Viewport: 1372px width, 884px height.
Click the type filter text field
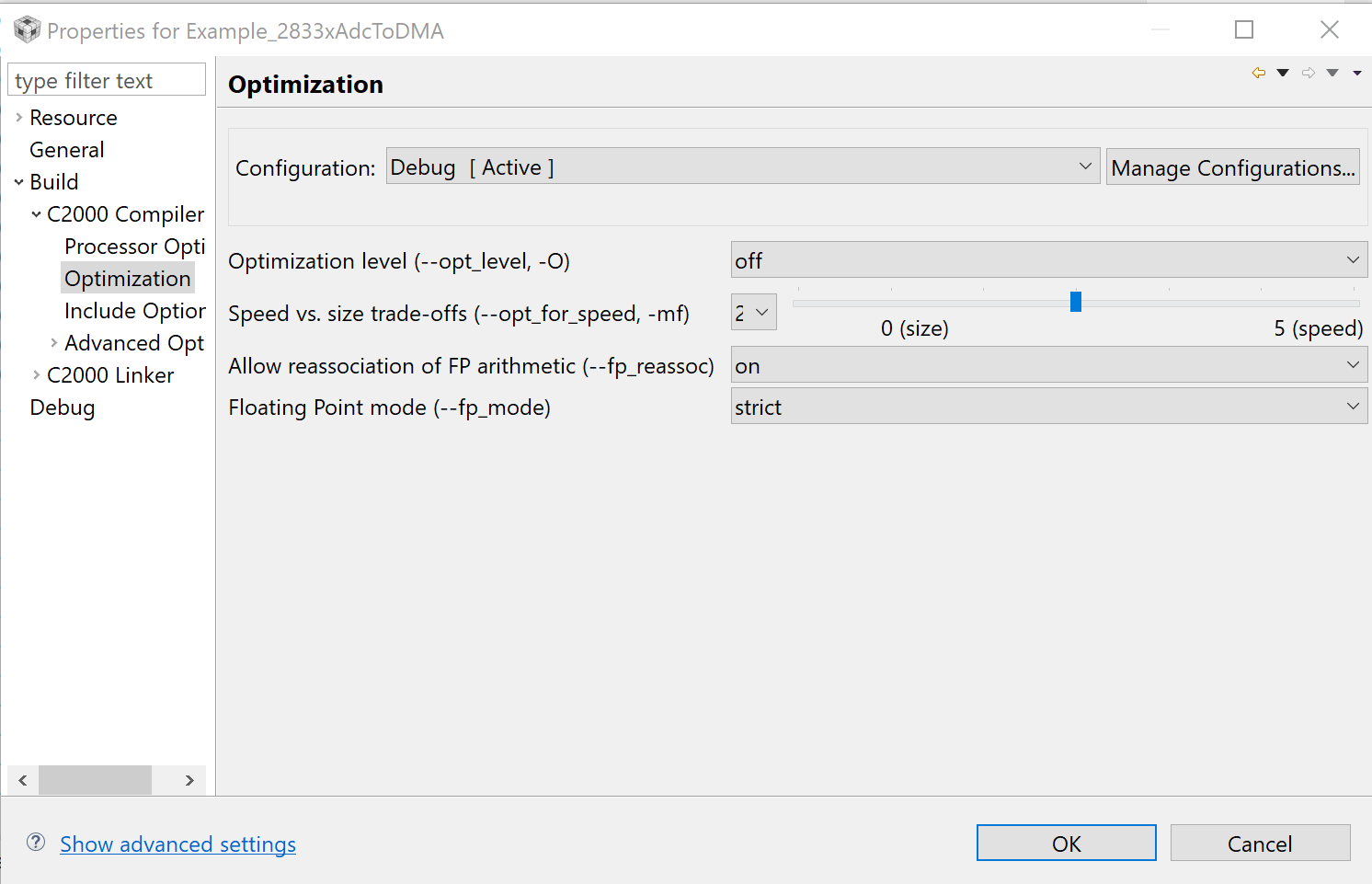click(x=107, y=81)
